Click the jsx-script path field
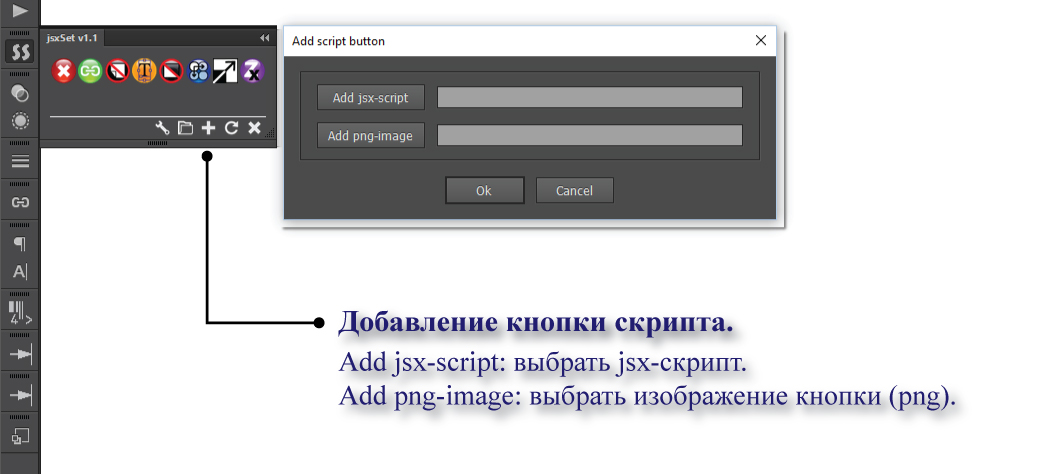Screen dimensions: 1055x474 pos(590,97)
